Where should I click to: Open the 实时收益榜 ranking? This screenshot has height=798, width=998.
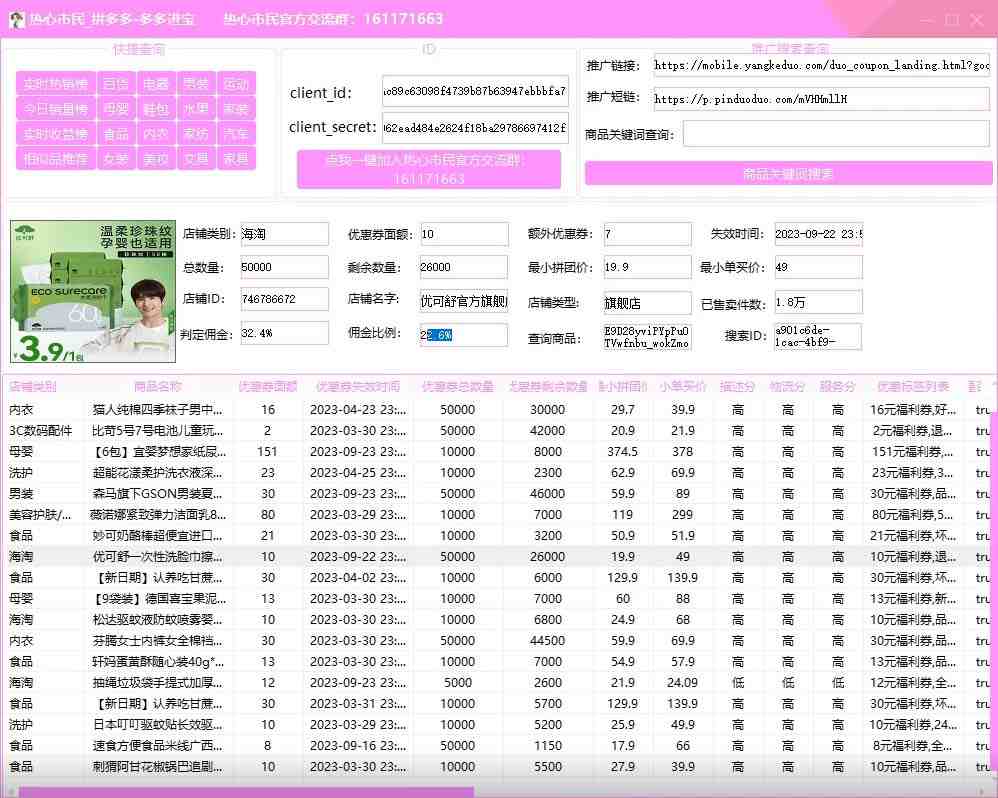tap(54, 134)
